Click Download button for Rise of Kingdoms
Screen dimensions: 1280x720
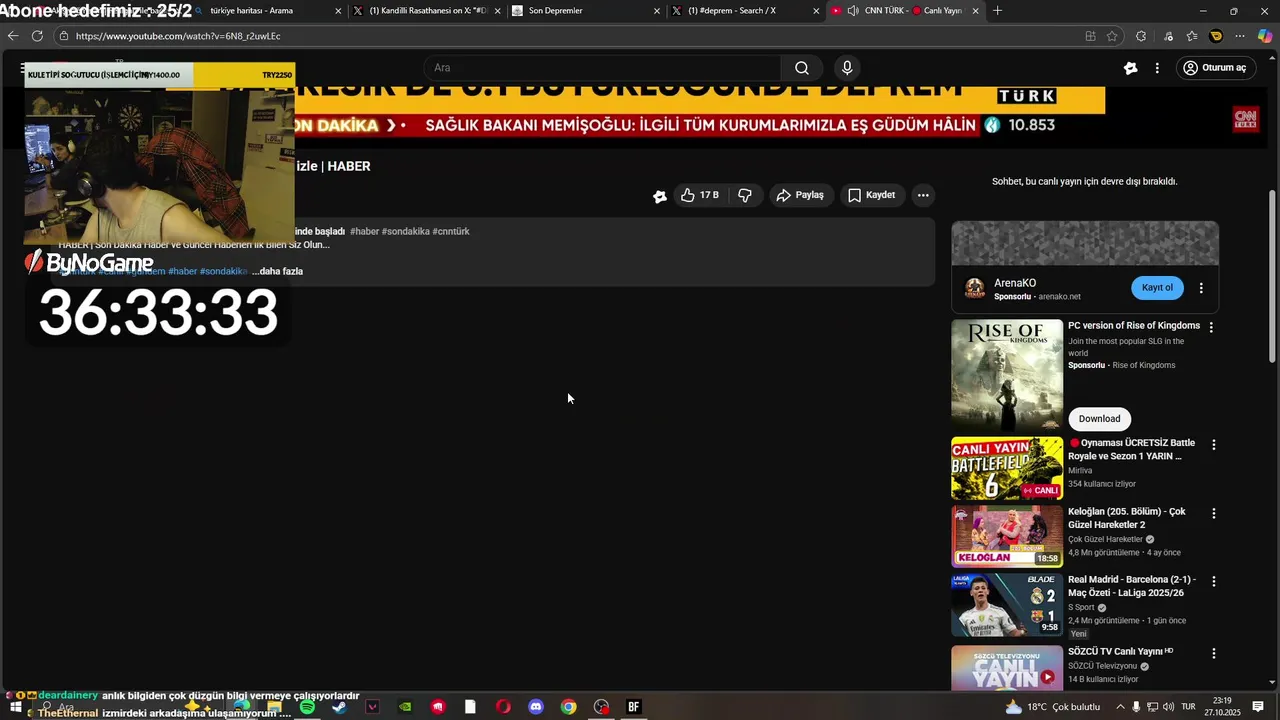1099,419
